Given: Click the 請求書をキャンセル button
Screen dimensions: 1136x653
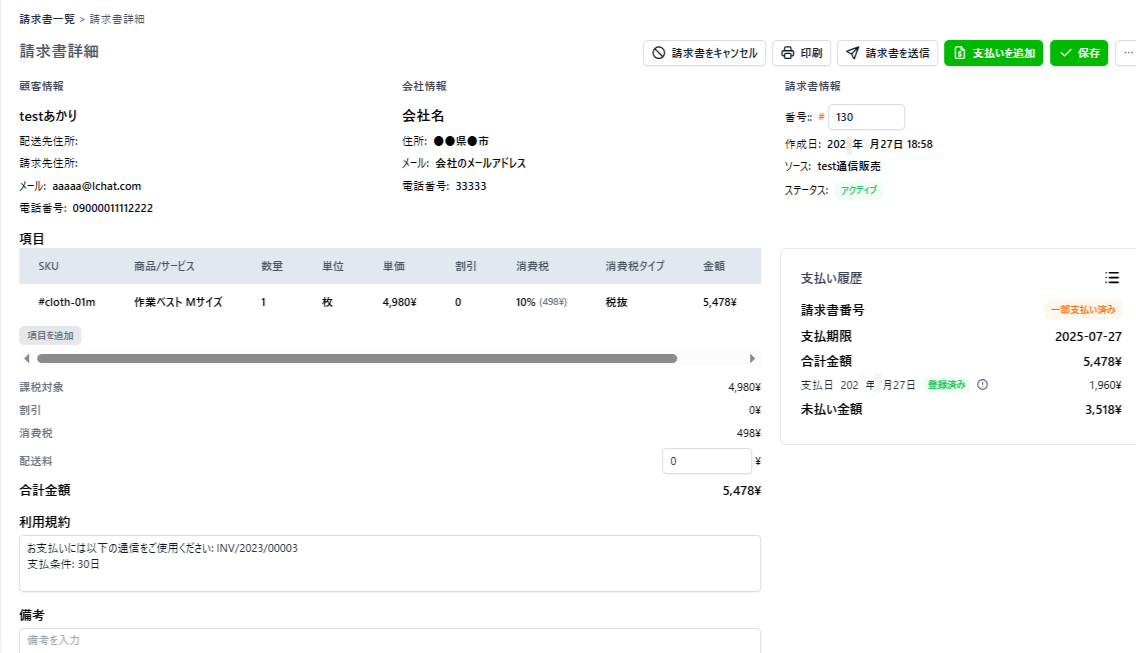Looking at the screenshot, I should pyautogui.click(x=705, y=53).
